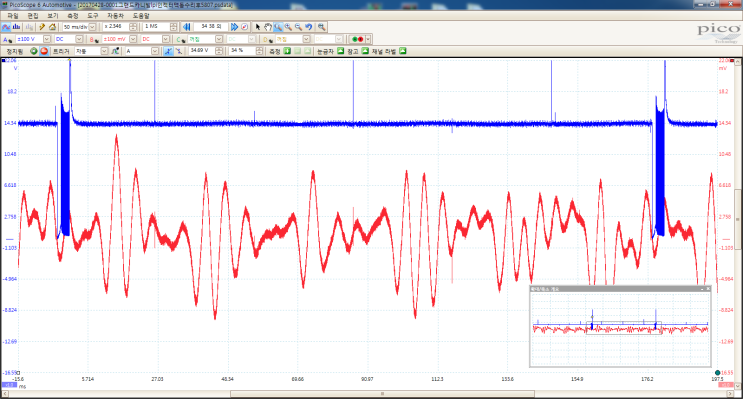Open Channel C options button

tap(181, 39)
